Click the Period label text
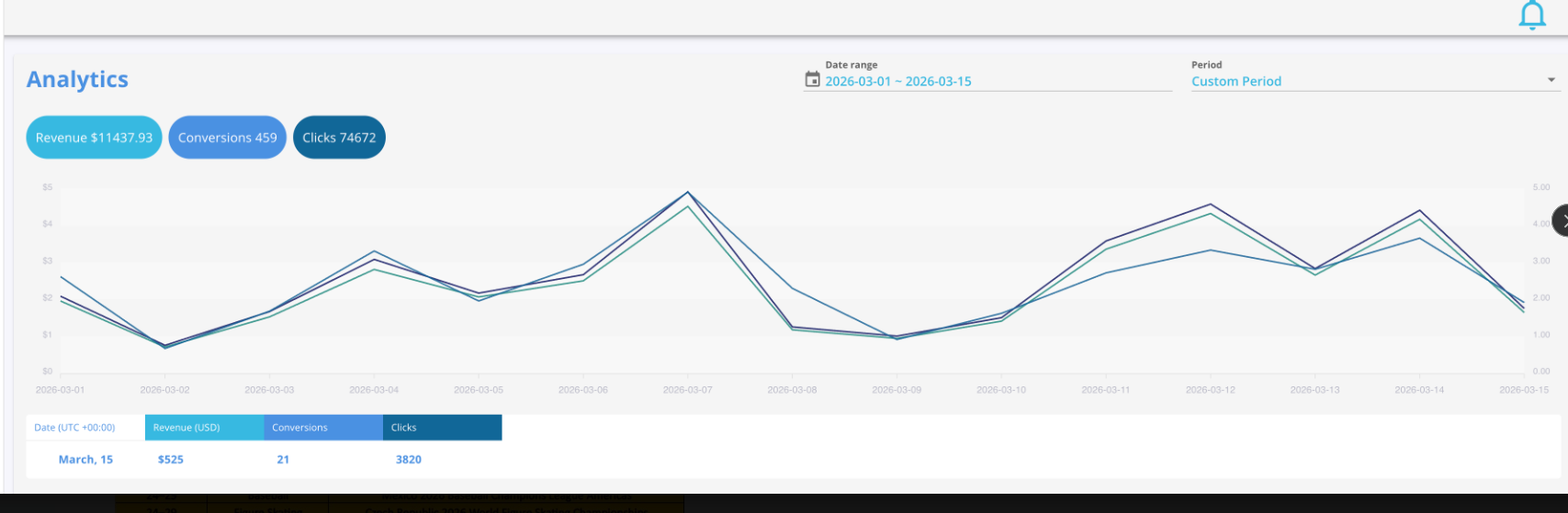Viewport: 1568px width, 513px height. click(1207, 65)
